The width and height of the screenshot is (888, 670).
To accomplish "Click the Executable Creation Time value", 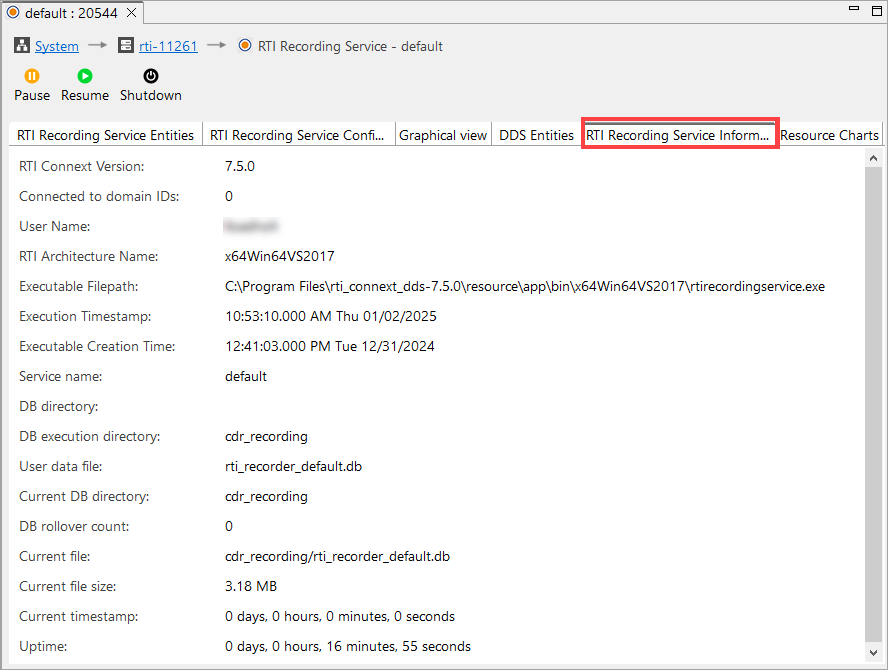I will [330, 347].
